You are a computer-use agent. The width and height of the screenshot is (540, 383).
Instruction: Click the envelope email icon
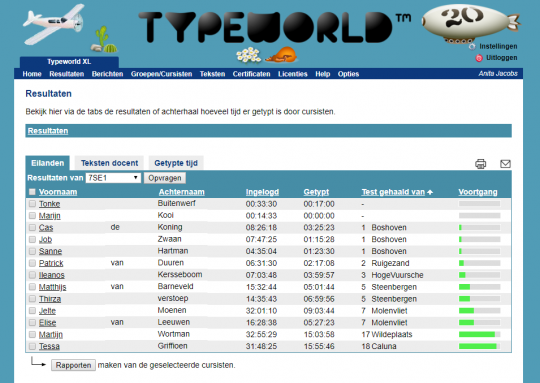pyautogui.click(x=505, y=164)
